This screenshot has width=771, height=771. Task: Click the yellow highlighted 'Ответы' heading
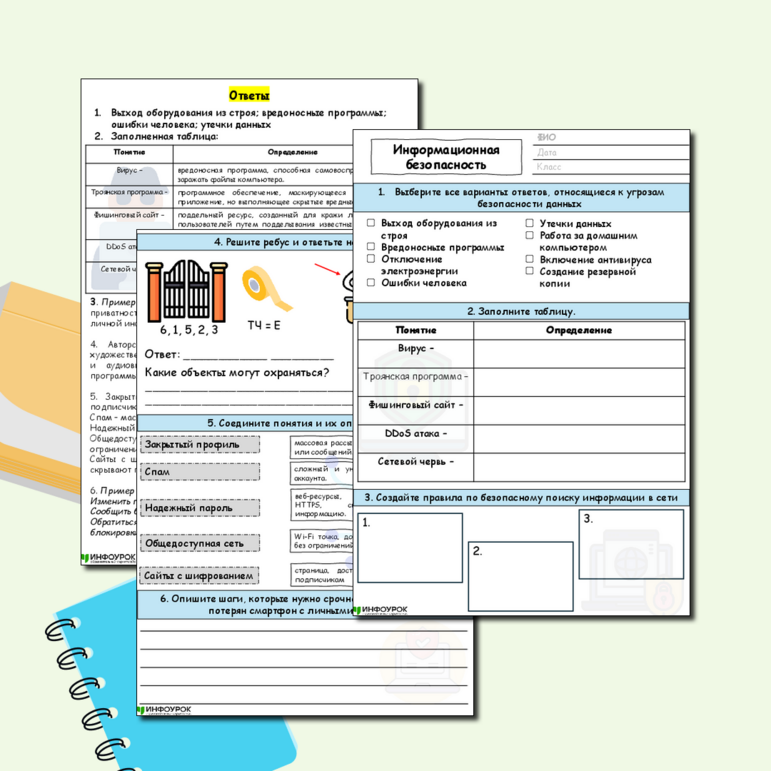coord(249,95)
